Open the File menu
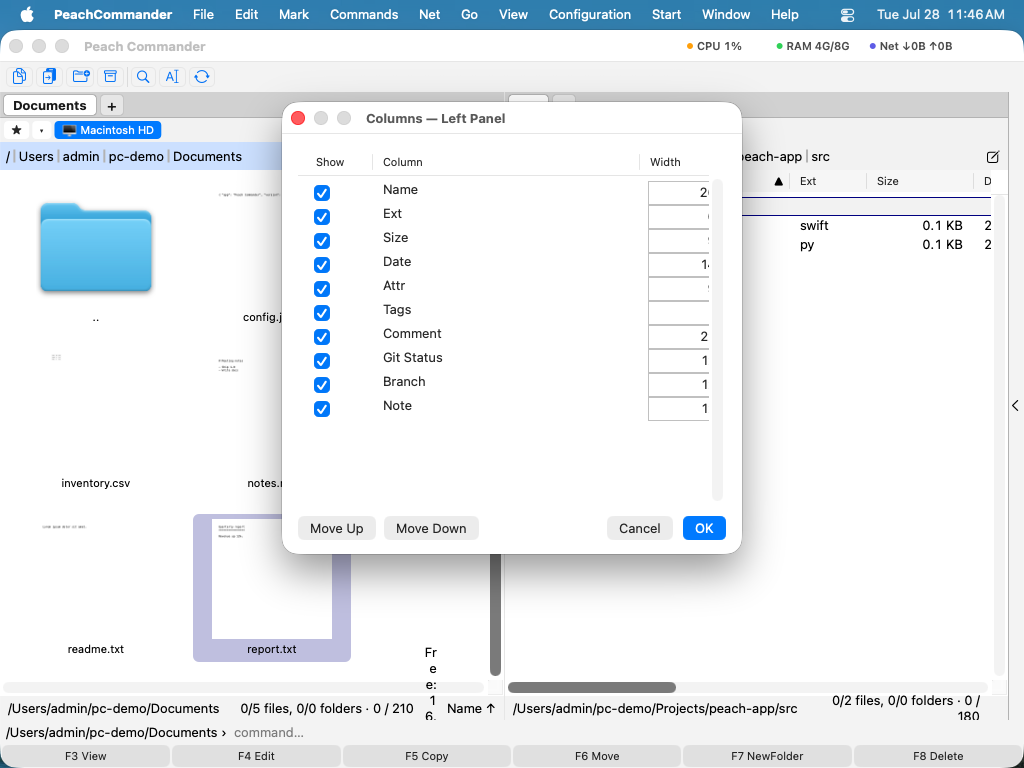 203,14
